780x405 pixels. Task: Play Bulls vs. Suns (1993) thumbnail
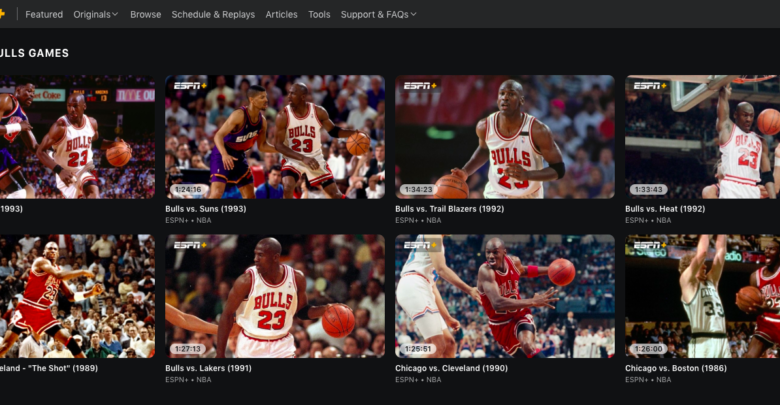pos(275,137)
